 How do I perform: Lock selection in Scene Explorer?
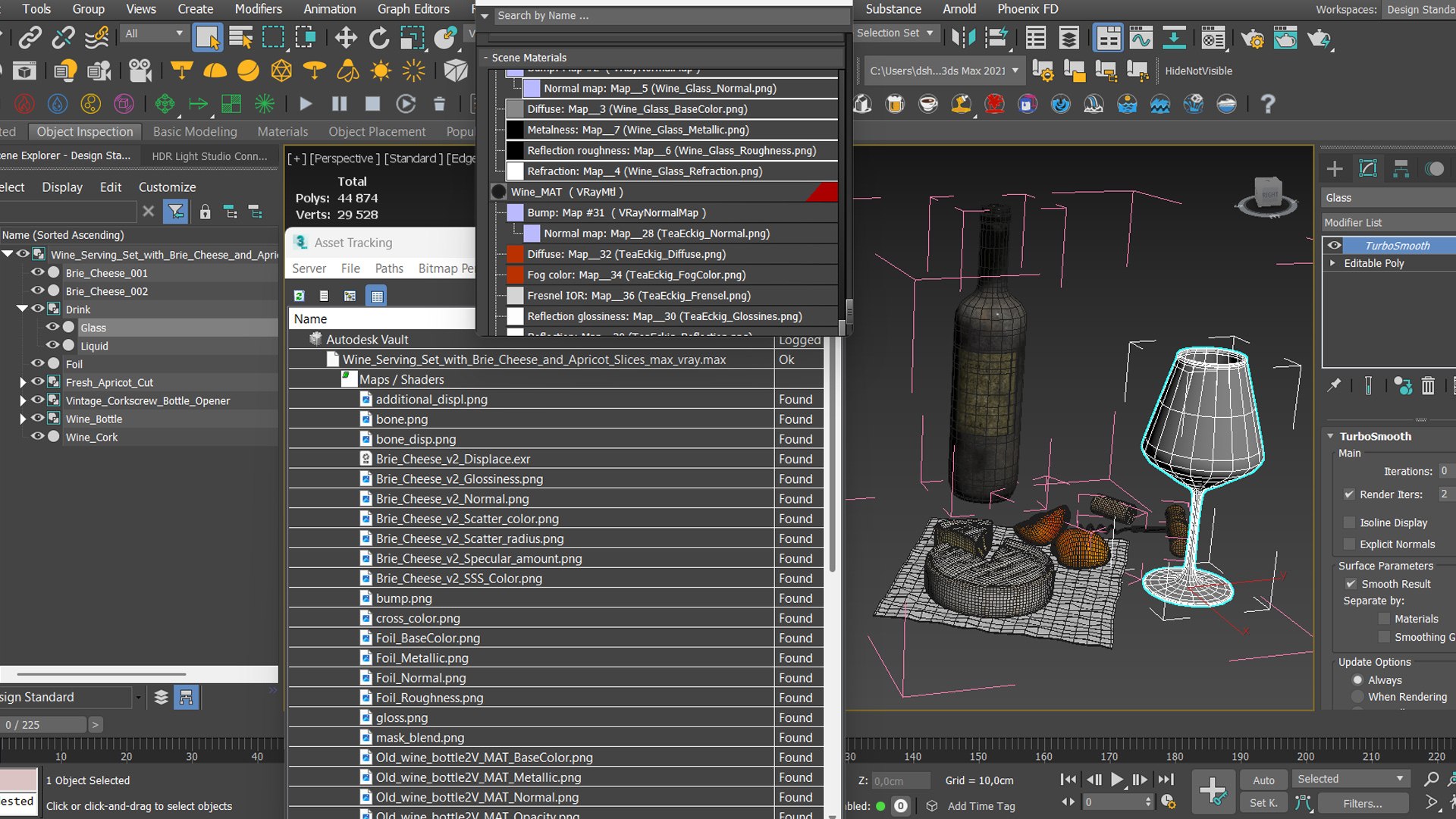click(x=205, y=212)
